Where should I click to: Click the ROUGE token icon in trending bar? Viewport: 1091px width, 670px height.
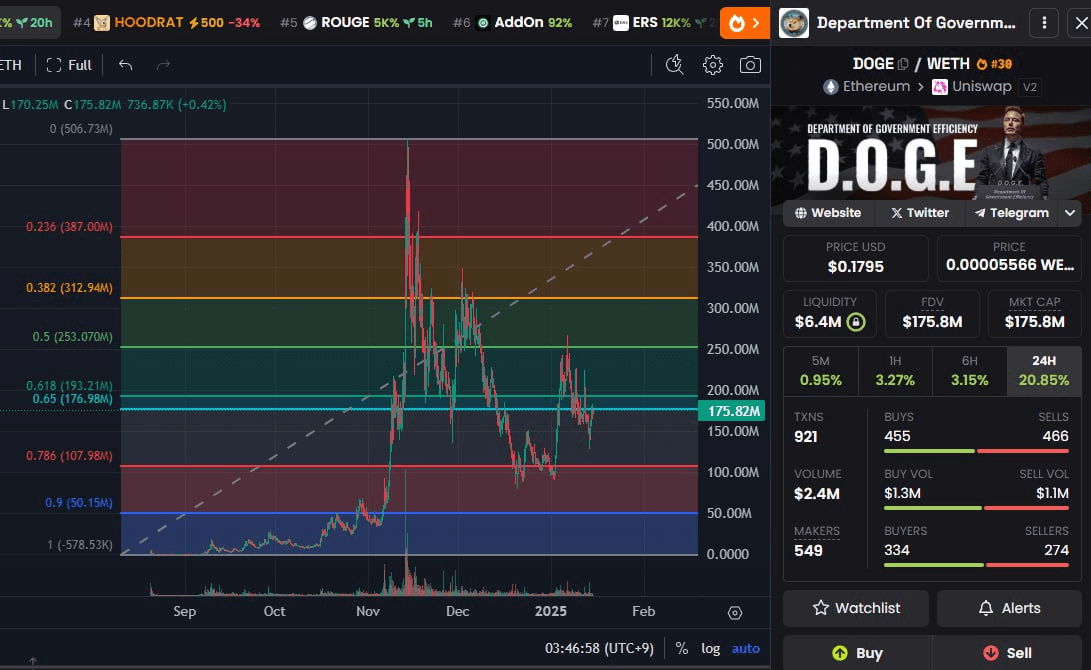310,23
